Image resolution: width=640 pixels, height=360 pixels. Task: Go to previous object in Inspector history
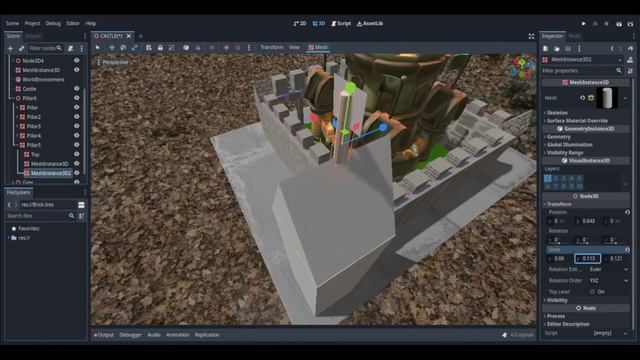612,49
